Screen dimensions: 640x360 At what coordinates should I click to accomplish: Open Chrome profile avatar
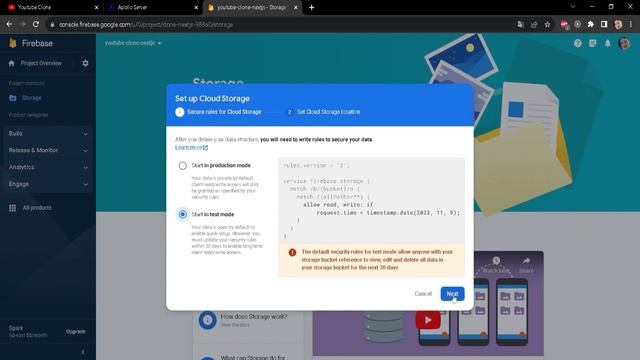pyautogui.click(x=618, y=24)
